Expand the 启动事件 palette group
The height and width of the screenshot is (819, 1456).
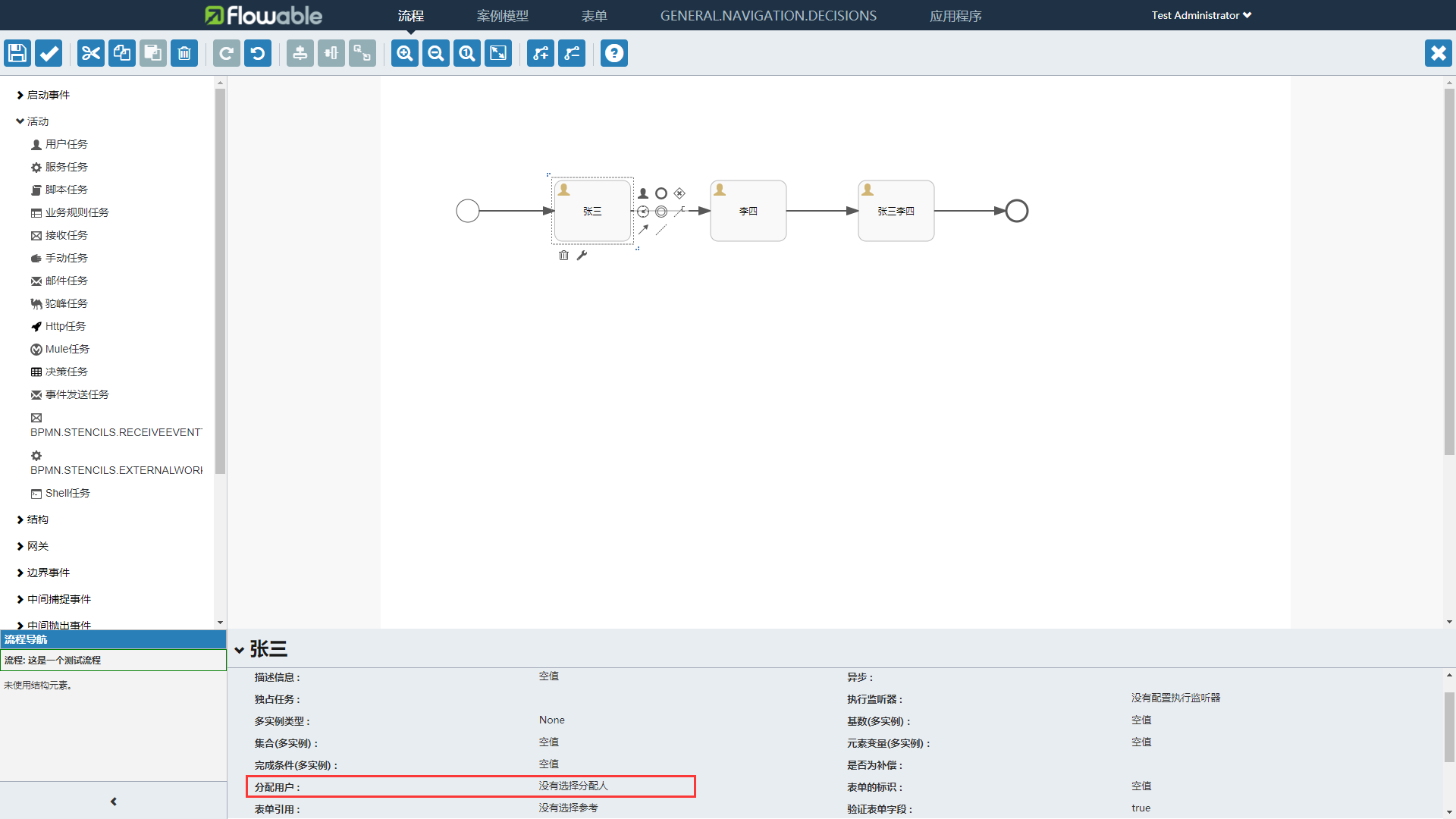[48, 95]
